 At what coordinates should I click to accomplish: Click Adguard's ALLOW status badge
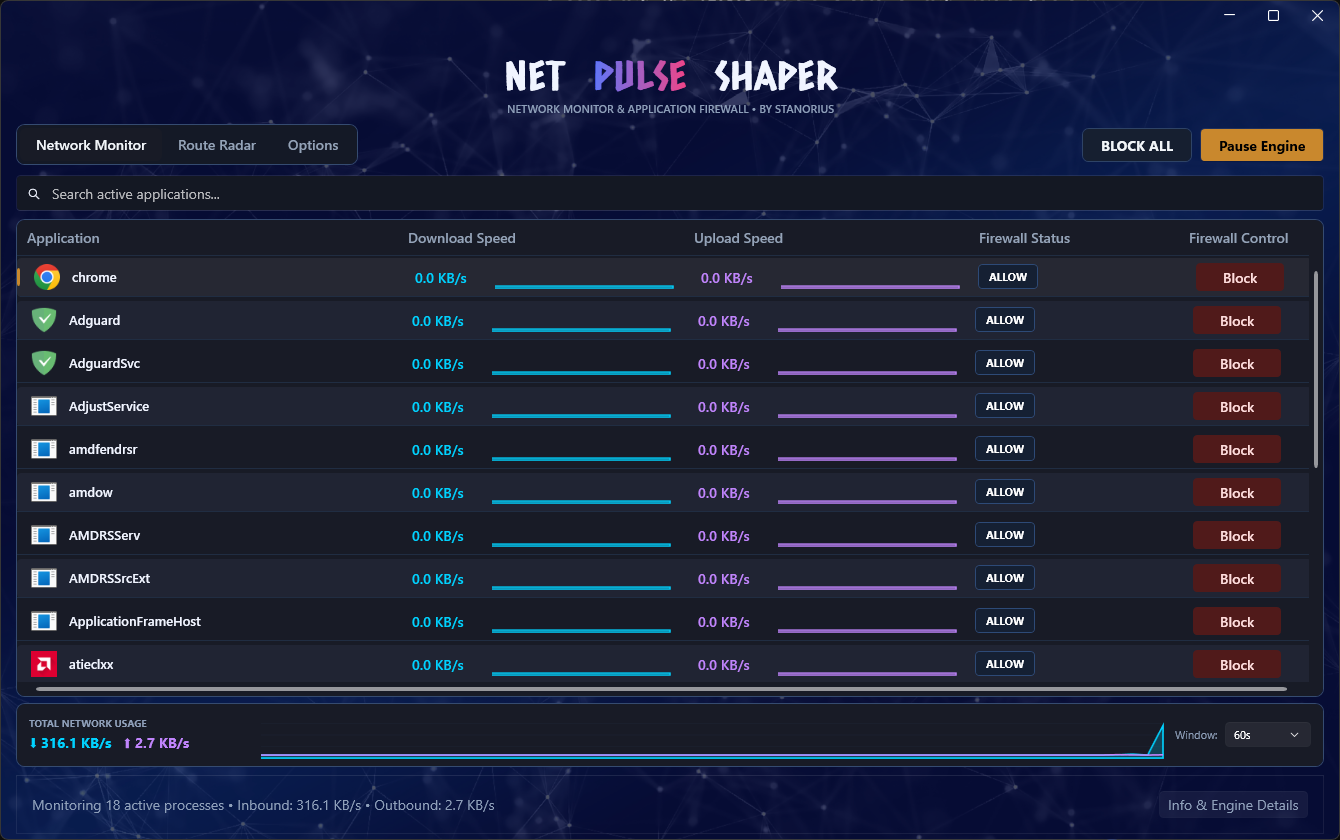click(1005, 320)
